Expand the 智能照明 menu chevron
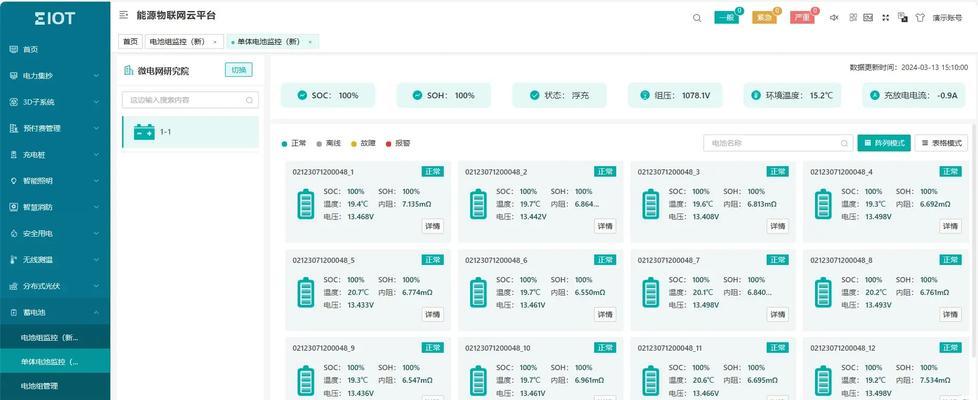The image size is (978, 400). pyautogui.click(x=96, y=180)
